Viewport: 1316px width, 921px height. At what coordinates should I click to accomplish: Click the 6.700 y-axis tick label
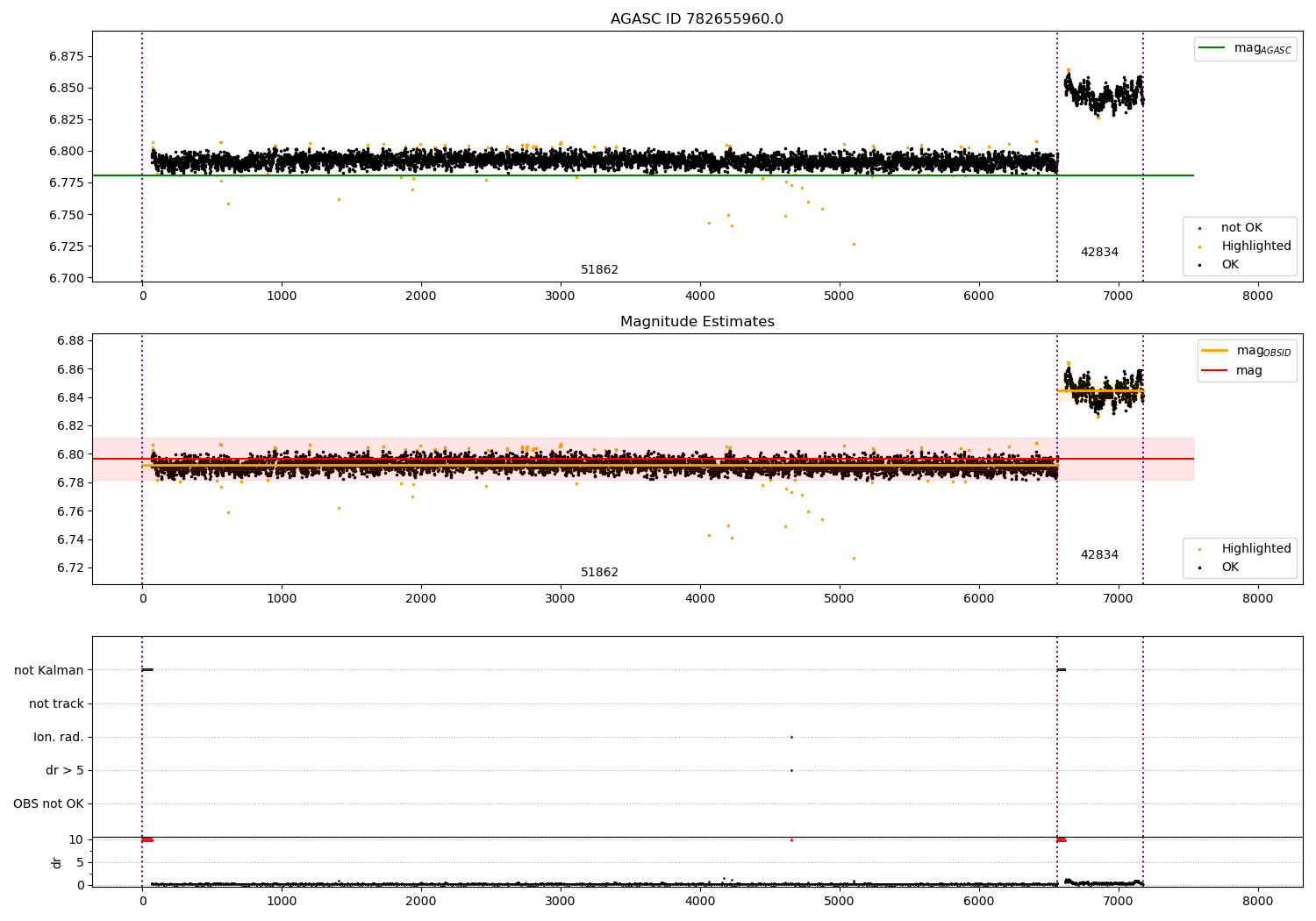67,279
